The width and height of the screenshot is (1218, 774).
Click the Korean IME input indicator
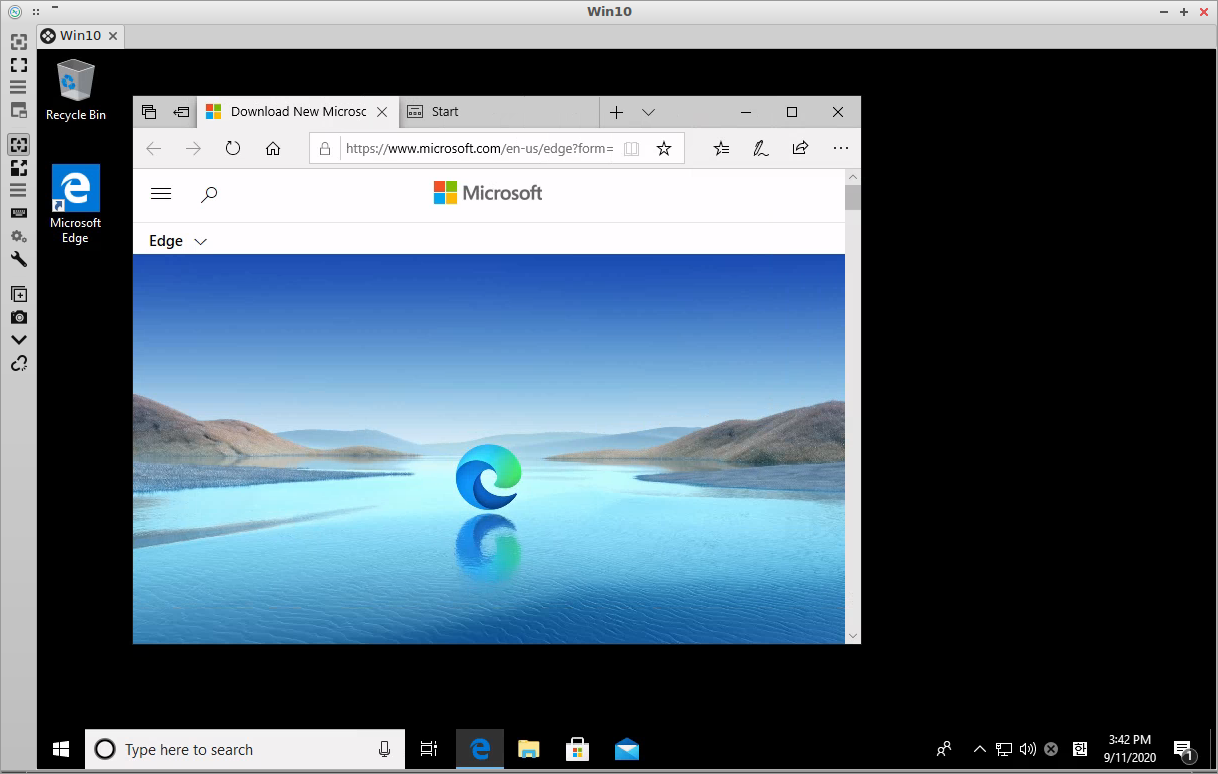tap(1080, 749)
